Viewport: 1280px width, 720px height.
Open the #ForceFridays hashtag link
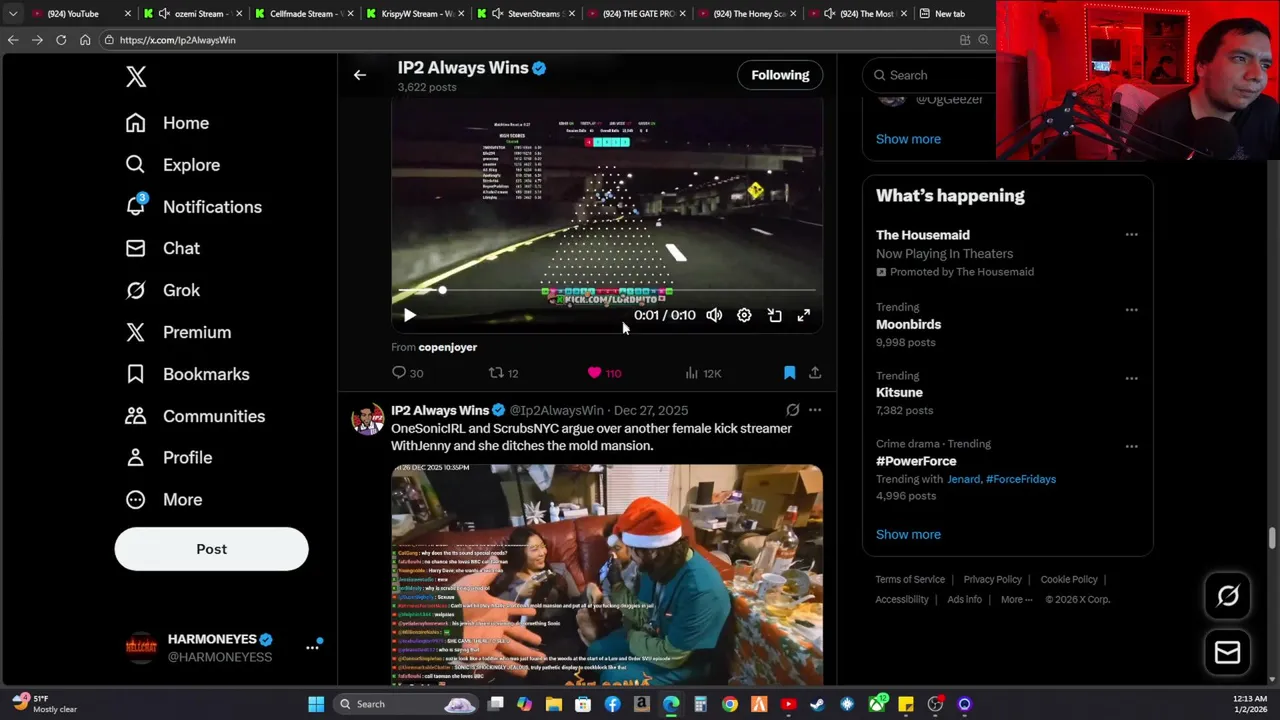(1021, 479)
